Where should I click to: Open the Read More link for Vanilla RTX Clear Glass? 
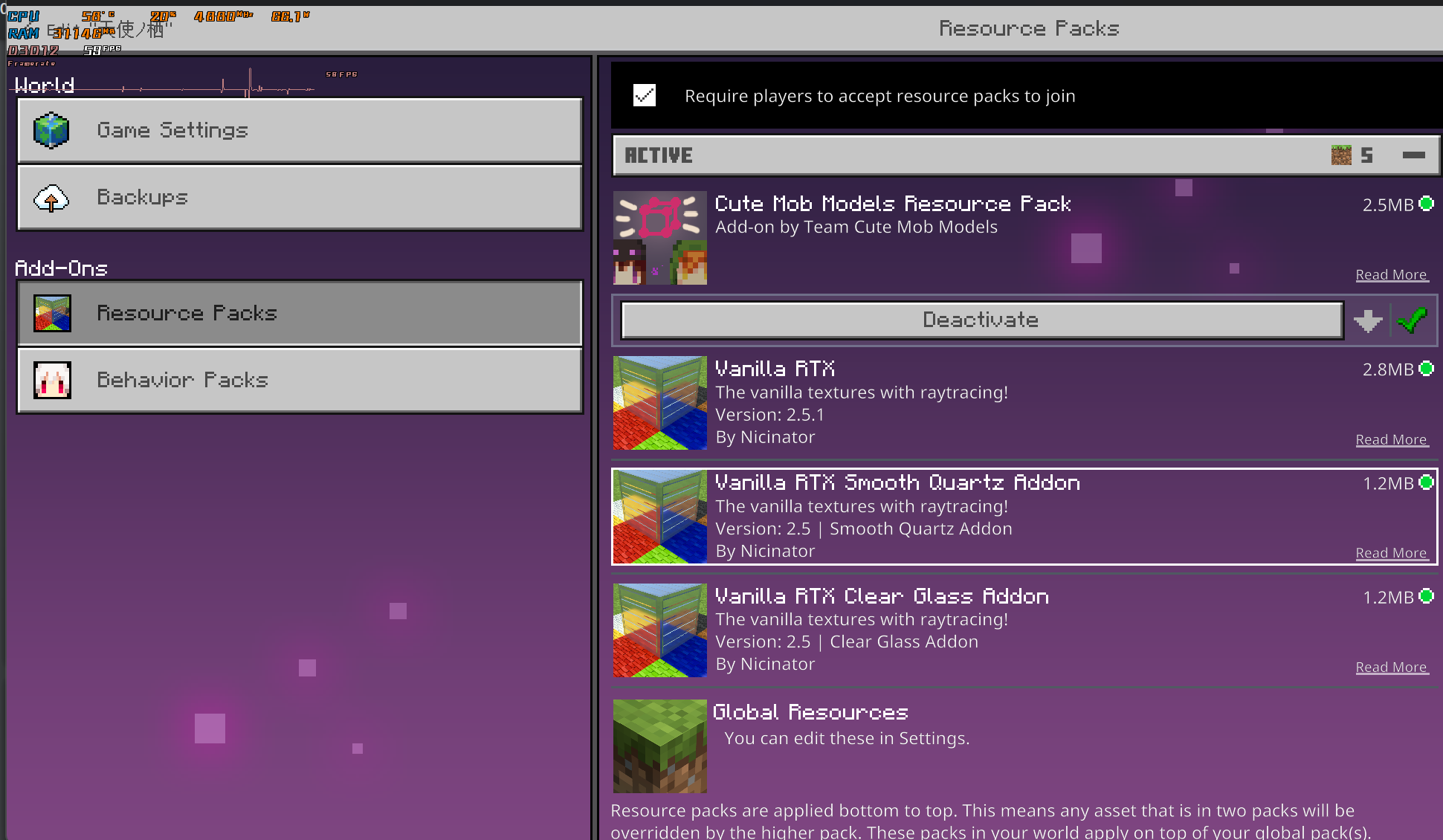coord(1391,668)
